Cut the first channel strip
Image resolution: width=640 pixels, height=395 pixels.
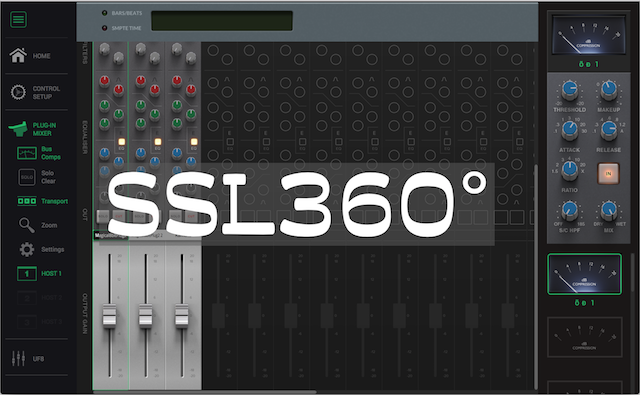[x=119, y=217]
